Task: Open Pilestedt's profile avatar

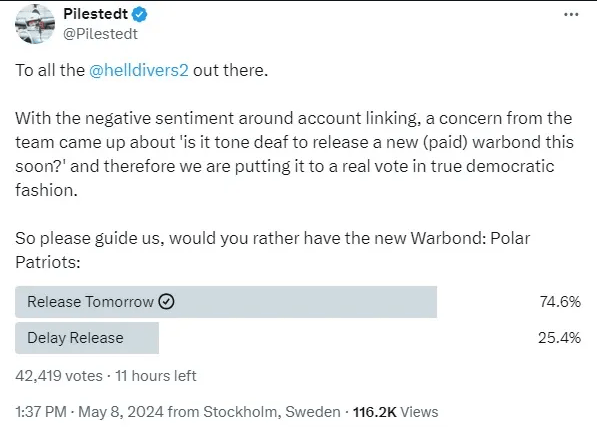Action: coord(35,24)
